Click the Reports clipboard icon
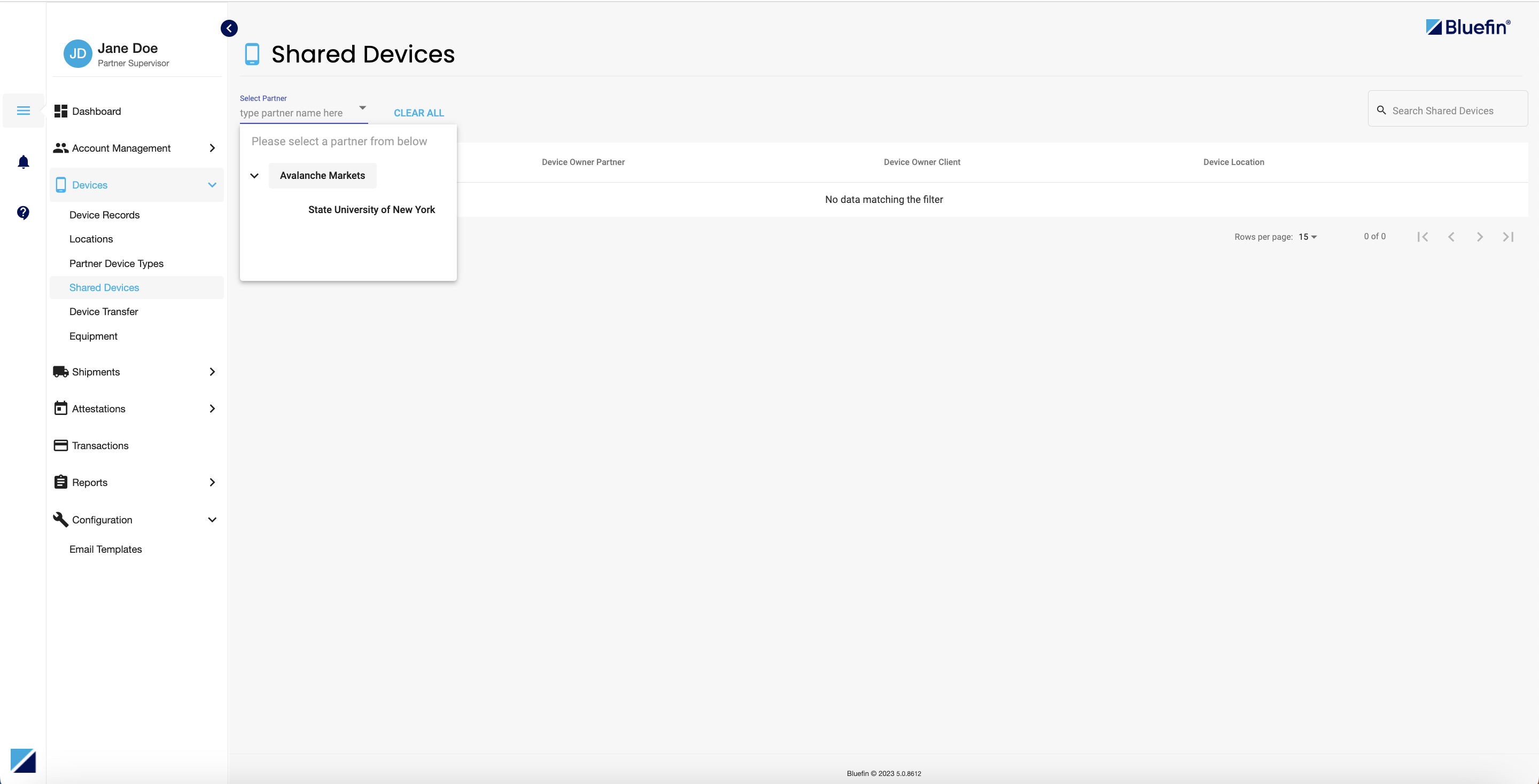Viewport: 1539px width, 784px height. (60, 482)
